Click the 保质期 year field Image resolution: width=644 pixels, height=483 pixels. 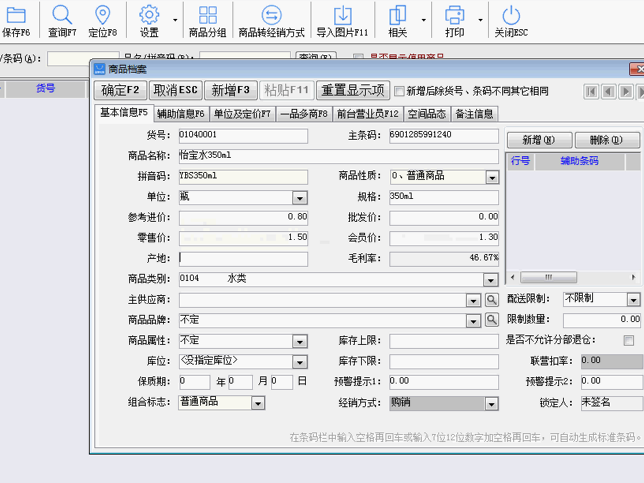(195, 382)
